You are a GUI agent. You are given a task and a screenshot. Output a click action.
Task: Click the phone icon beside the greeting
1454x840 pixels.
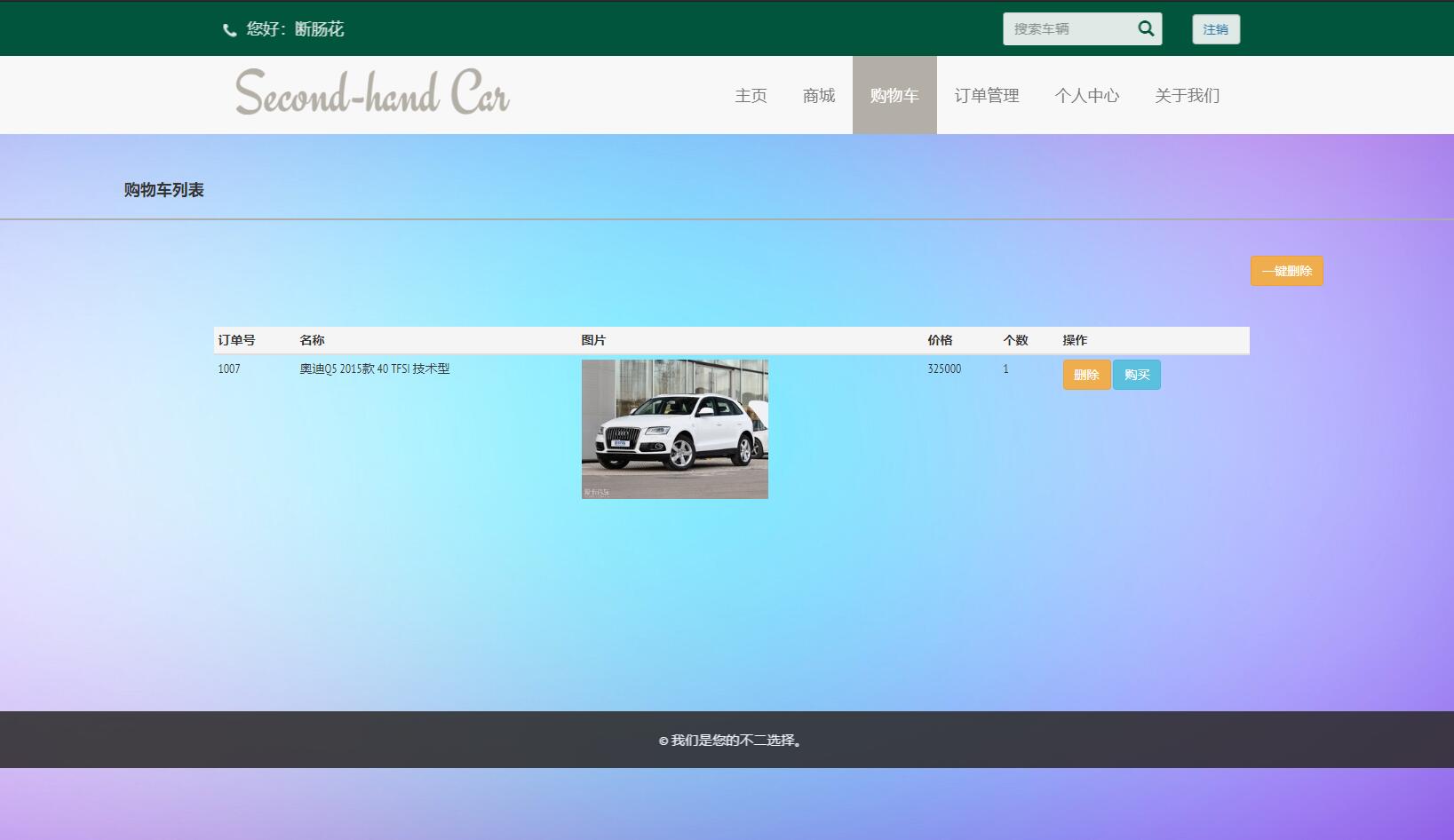tap(227, 29)
